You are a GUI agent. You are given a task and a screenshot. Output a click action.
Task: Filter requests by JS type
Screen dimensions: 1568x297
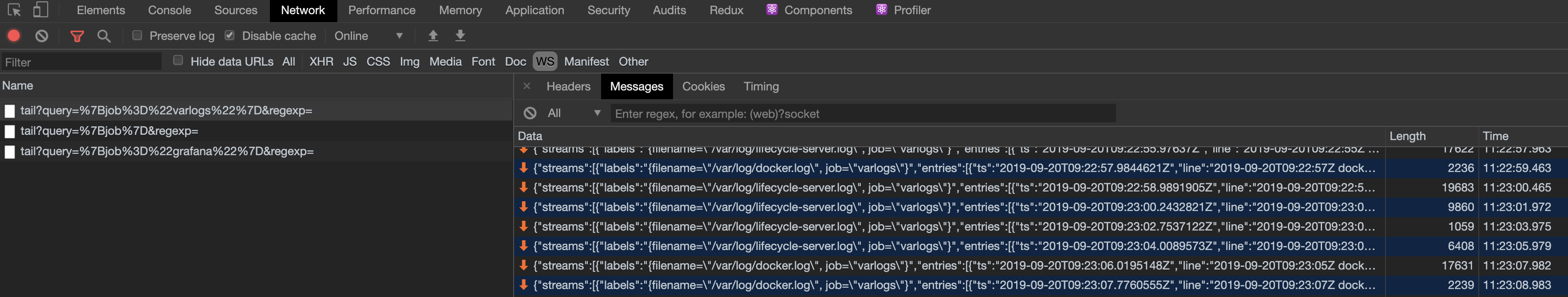(x=349, y=61)
